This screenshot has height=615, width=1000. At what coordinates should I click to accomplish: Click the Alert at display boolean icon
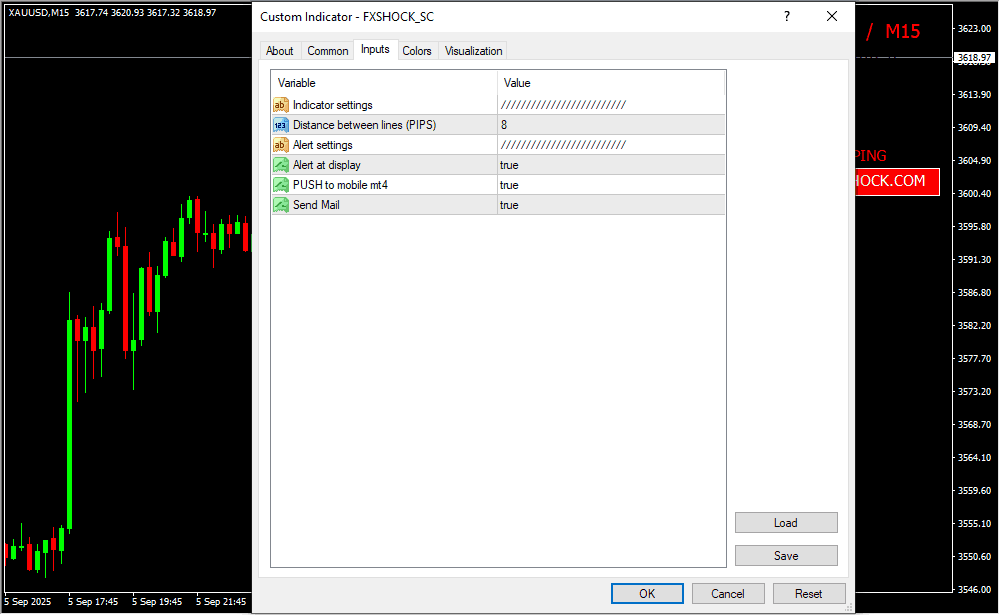(280, 165)
